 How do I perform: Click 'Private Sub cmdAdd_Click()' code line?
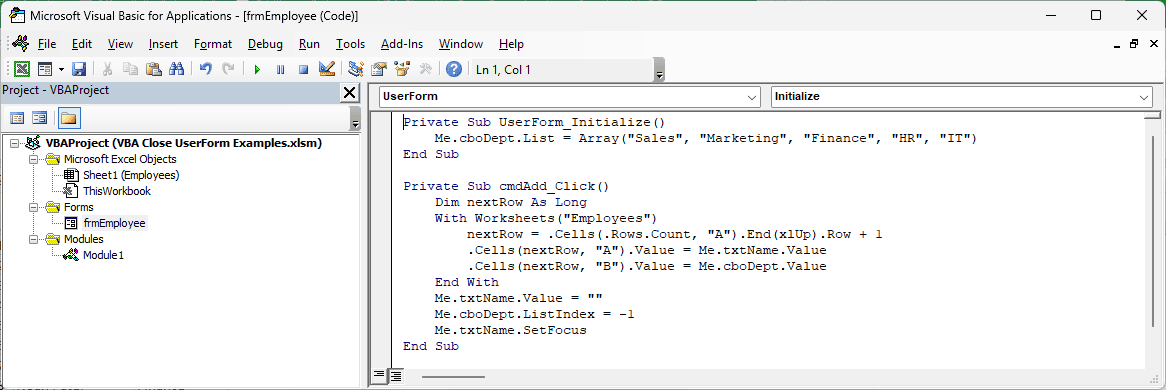506,186
